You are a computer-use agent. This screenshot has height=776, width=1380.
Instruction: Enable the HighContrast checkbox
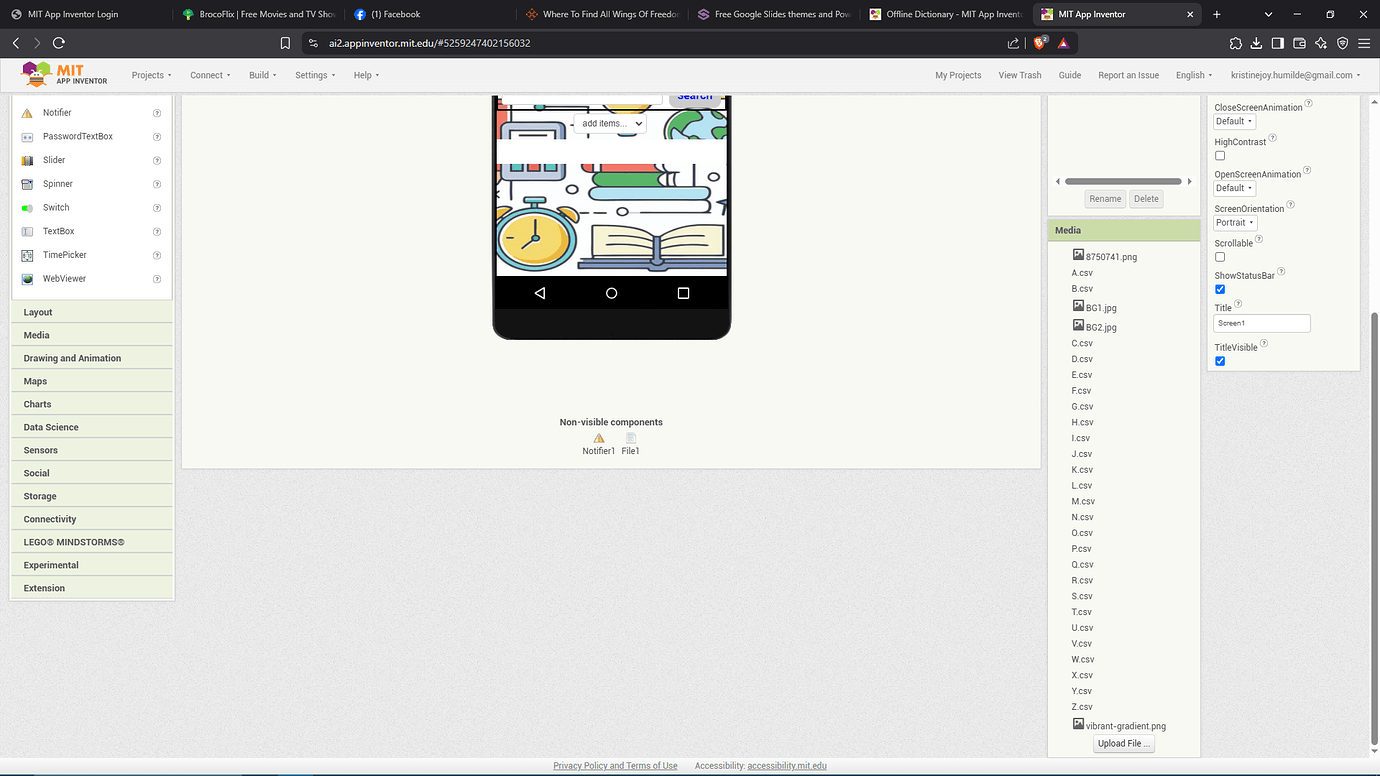[x=1220, y=156]
